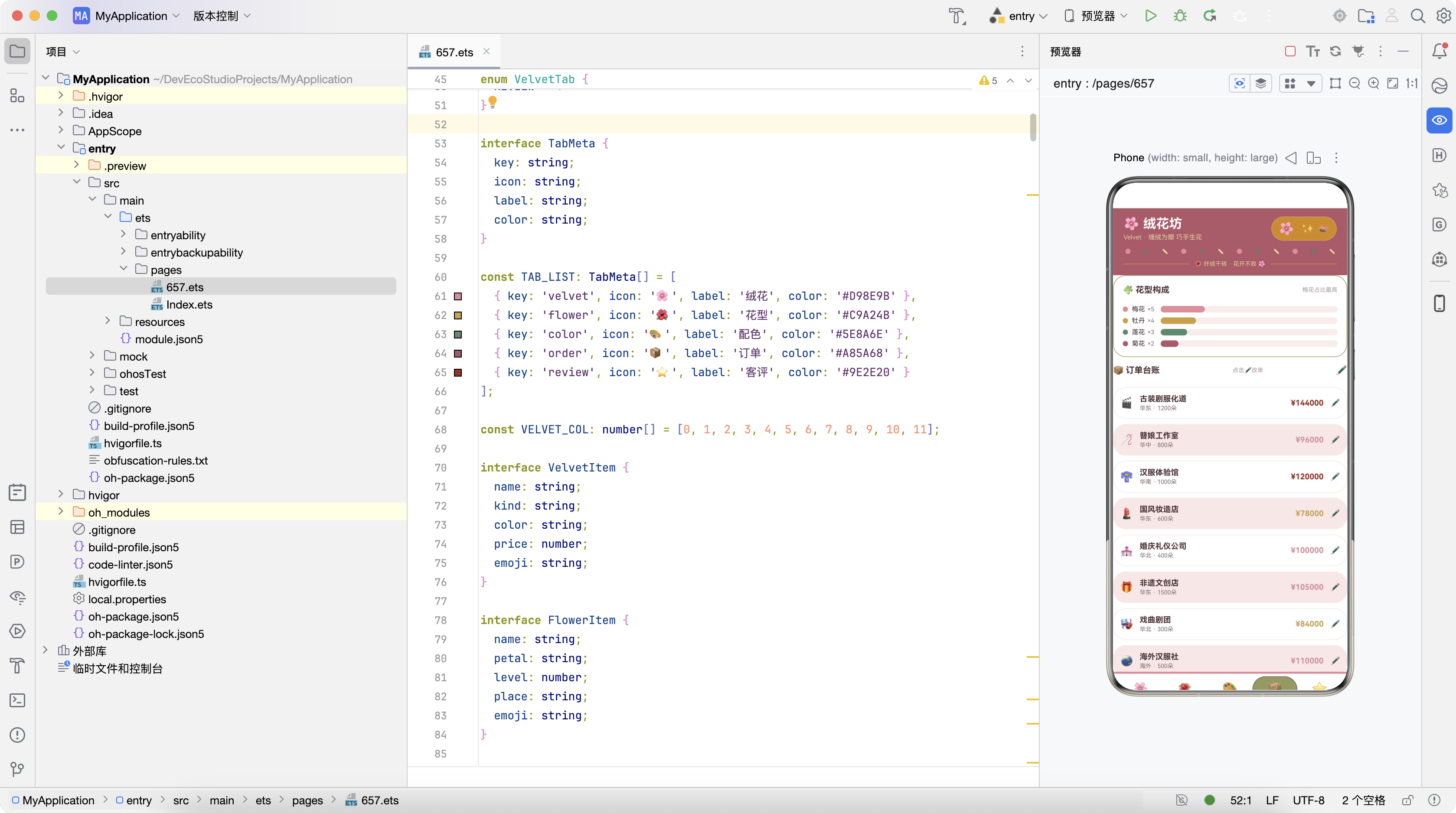This screenshot has height=813, width=1456.
Task: Click the pages breadcrumb in status bar
Action: coord(307,800)
